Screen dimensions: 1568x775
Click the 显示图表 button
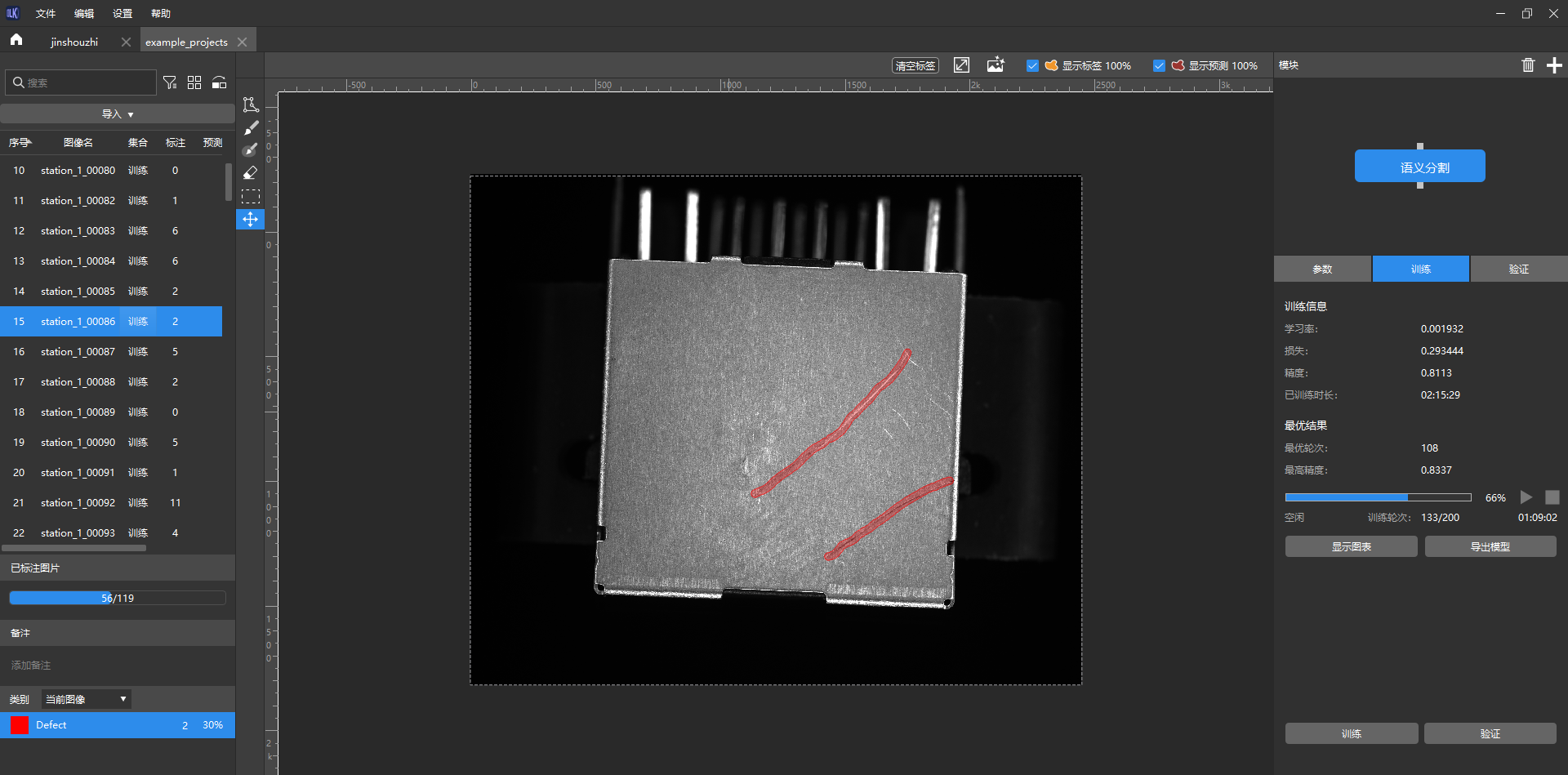1351,546
